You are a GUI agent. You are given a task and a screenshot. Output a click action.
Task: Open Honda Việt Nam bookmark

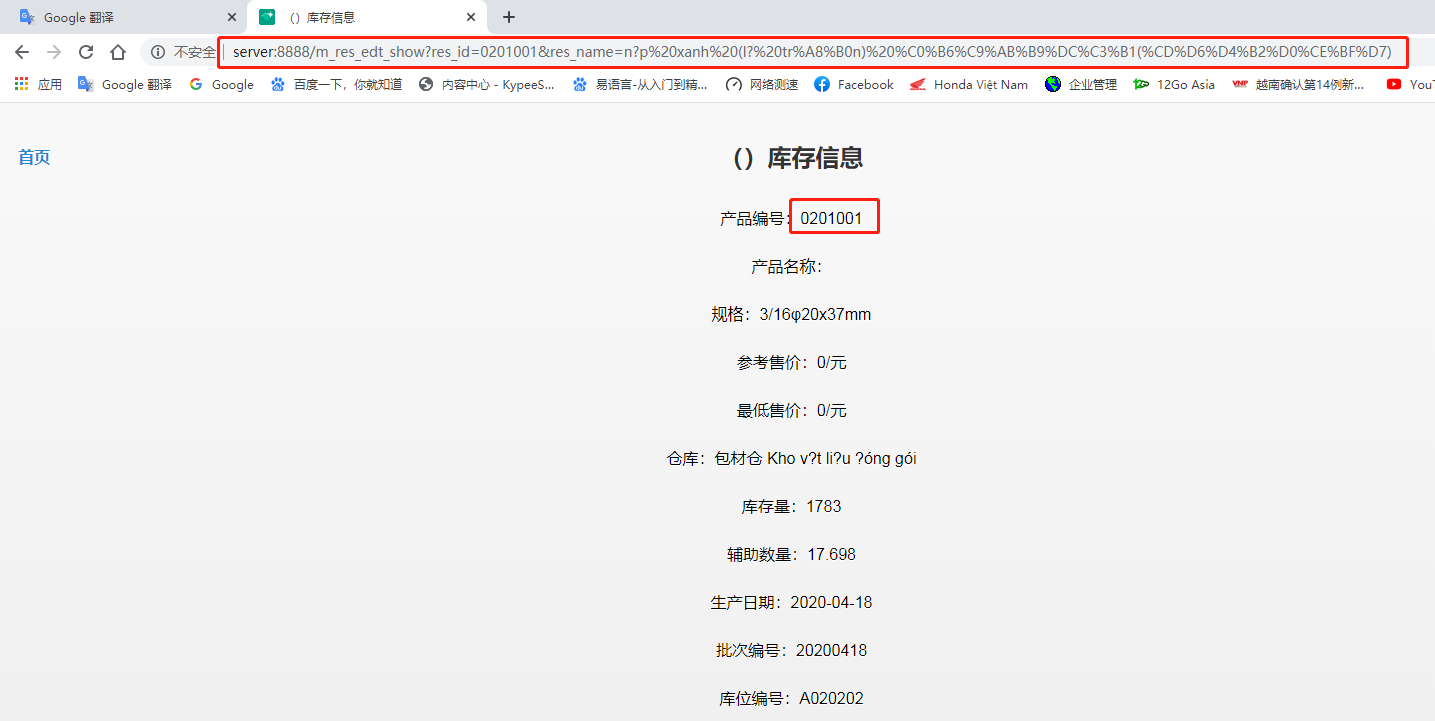[x=968, y=85]
